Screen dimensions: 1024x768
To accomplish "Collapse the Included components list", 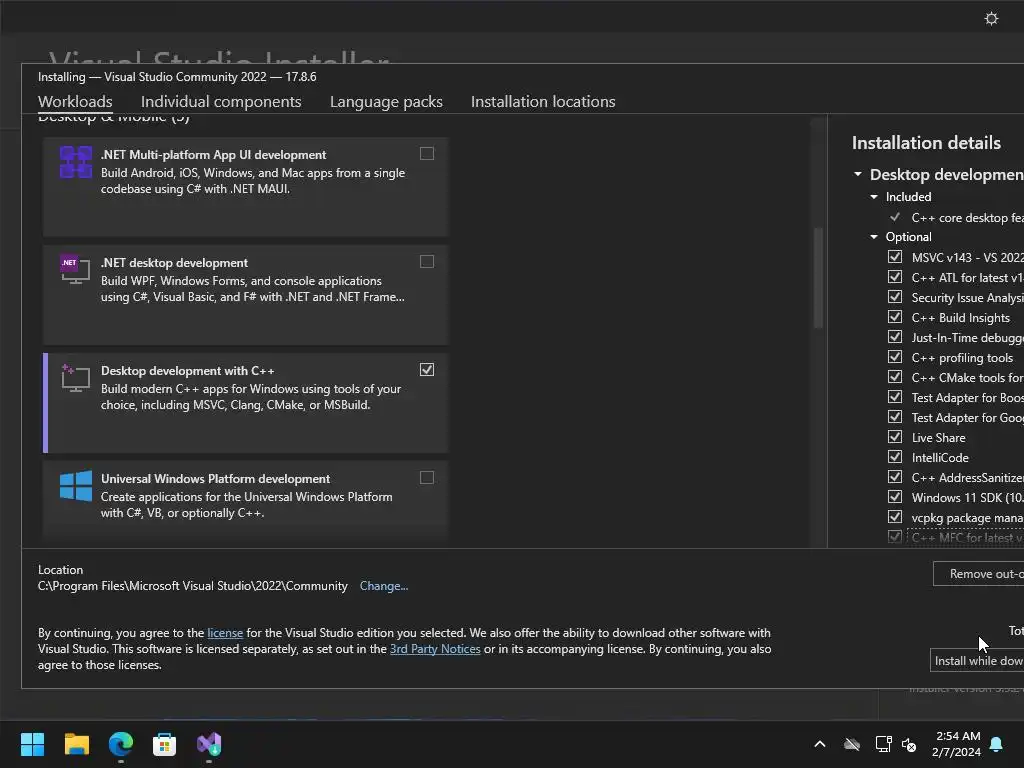I will (874, 197).
